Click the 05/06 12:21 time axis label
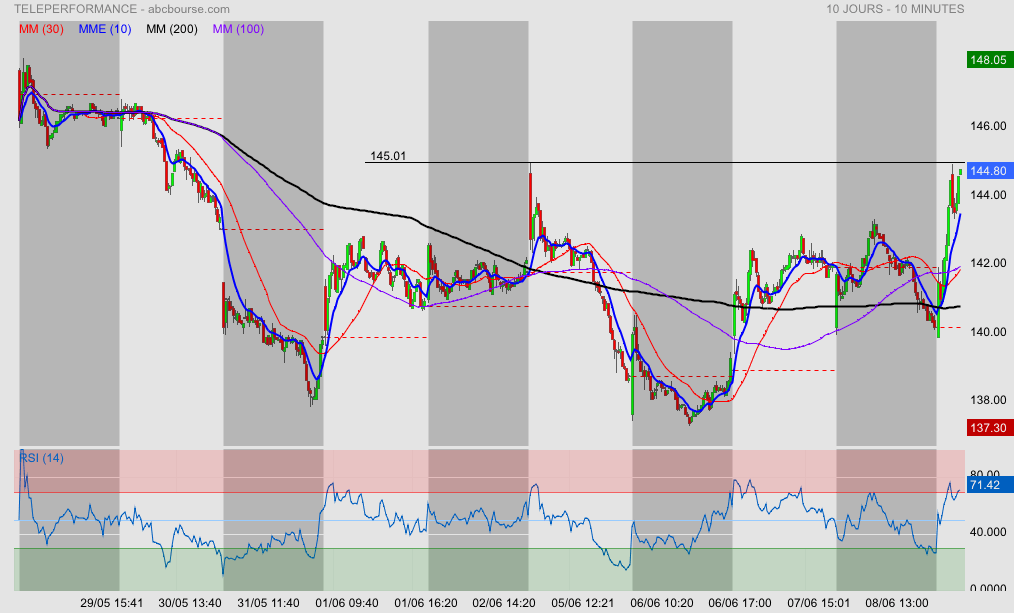The width and height of the screenshot is (1014, 613). tap(583, 603)
